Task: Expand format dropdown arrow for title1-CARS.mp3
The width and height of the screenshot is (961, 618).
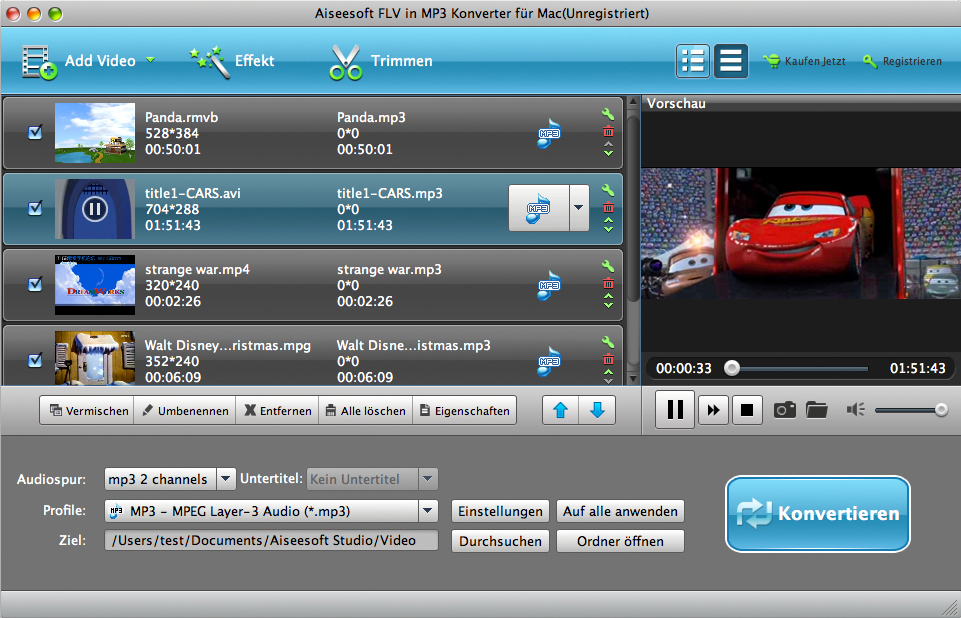Action: coord(579,208)
